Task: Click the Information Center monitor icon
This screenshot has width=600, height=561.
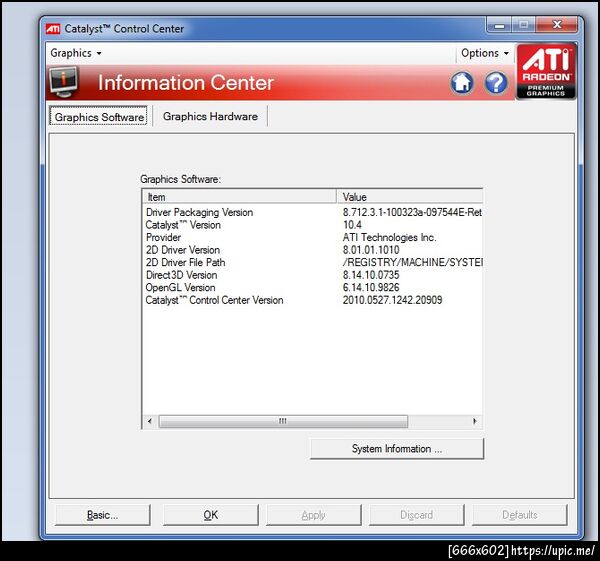Action: 64,82
